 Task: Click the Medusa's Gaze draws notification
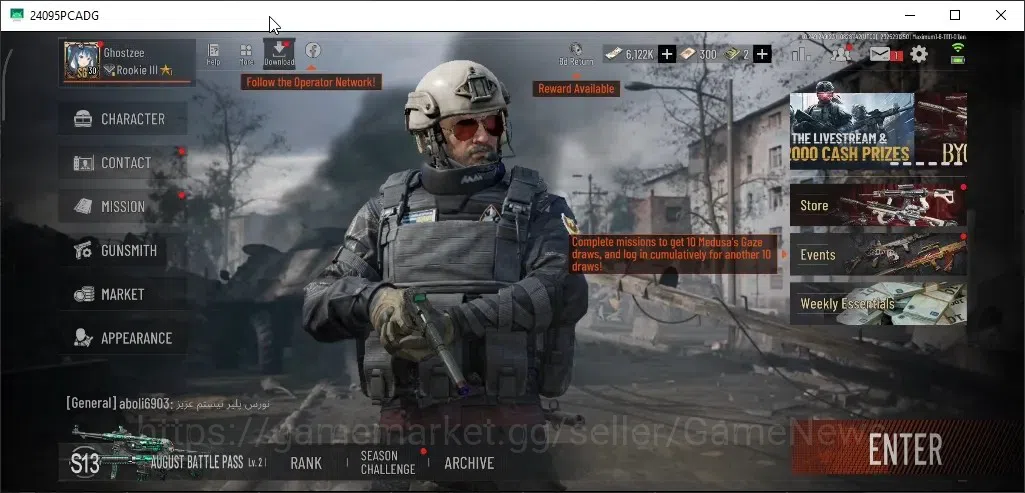[x=673, y=254]
